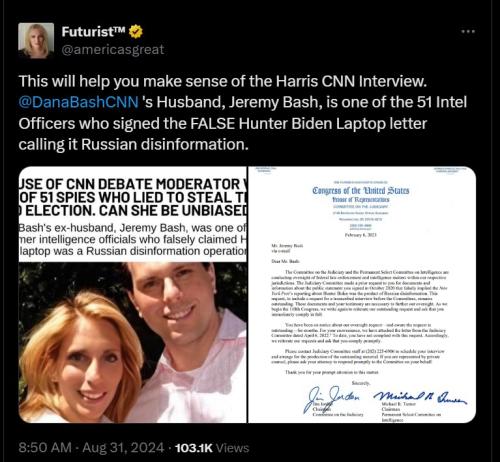This screenshot has height=462, width=500.
Task: Click the Aug 31, 2024 date
Action: [x=123, y=448]
